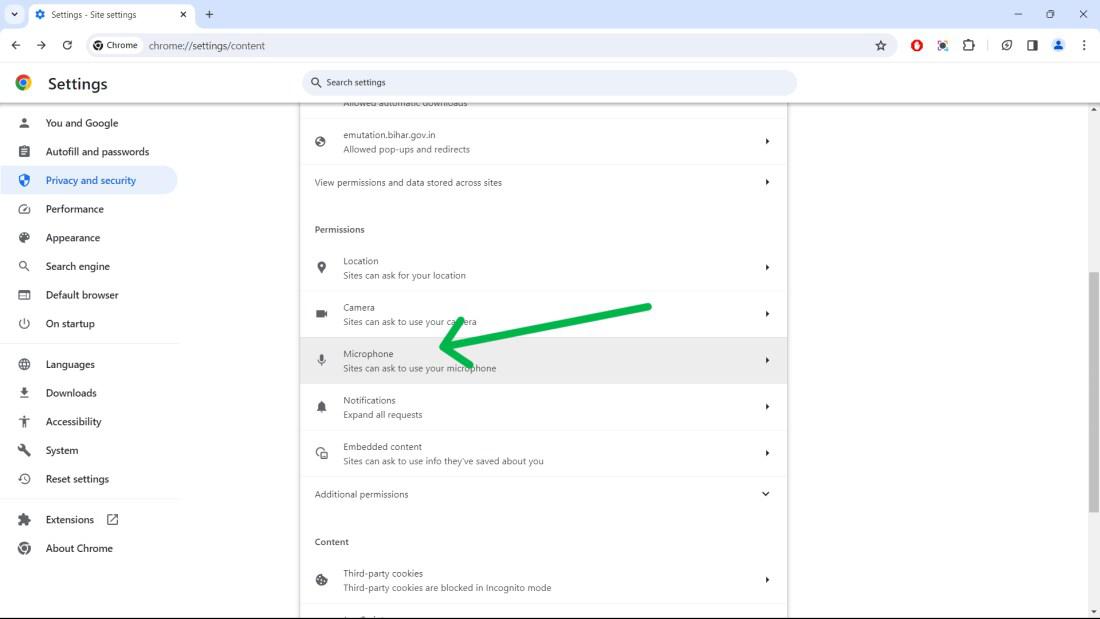1100x619 pixels.
Task: Click the arrow on Camera row
Action: coord(767,314)
